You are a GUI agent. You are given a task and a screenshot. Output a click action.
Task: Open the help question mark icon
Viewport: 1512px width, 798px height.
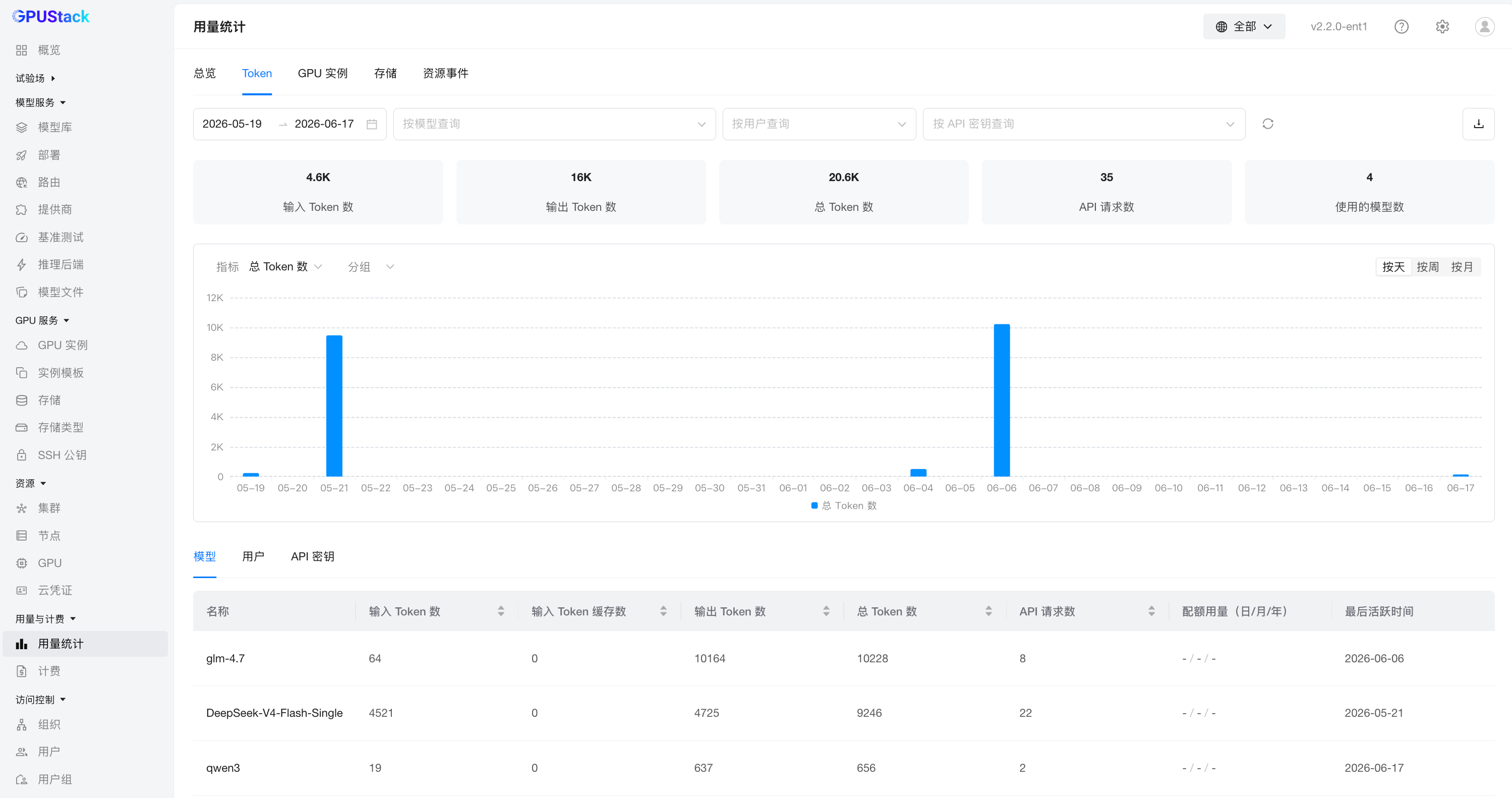click(1401, 26)
